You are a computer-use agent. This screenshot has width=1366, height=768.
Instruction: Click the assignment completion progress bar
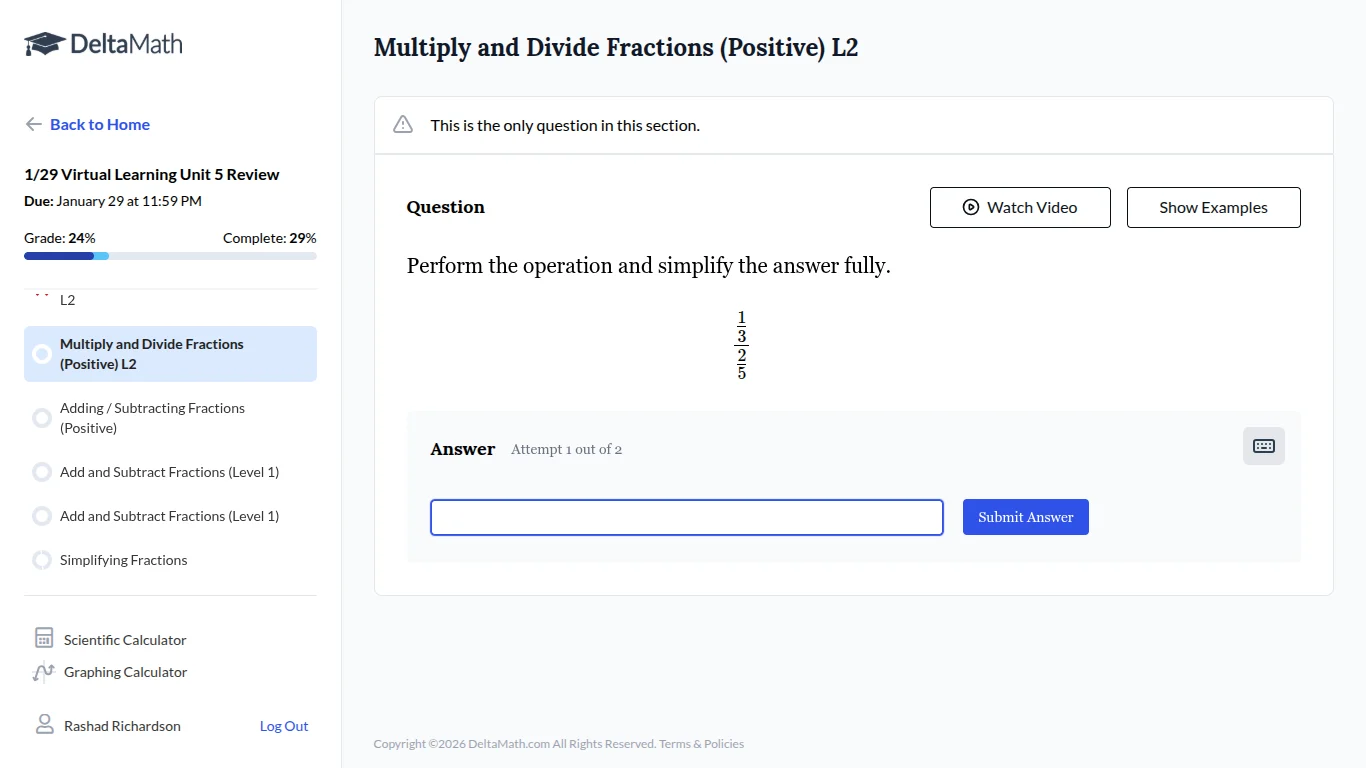(170, 256)
